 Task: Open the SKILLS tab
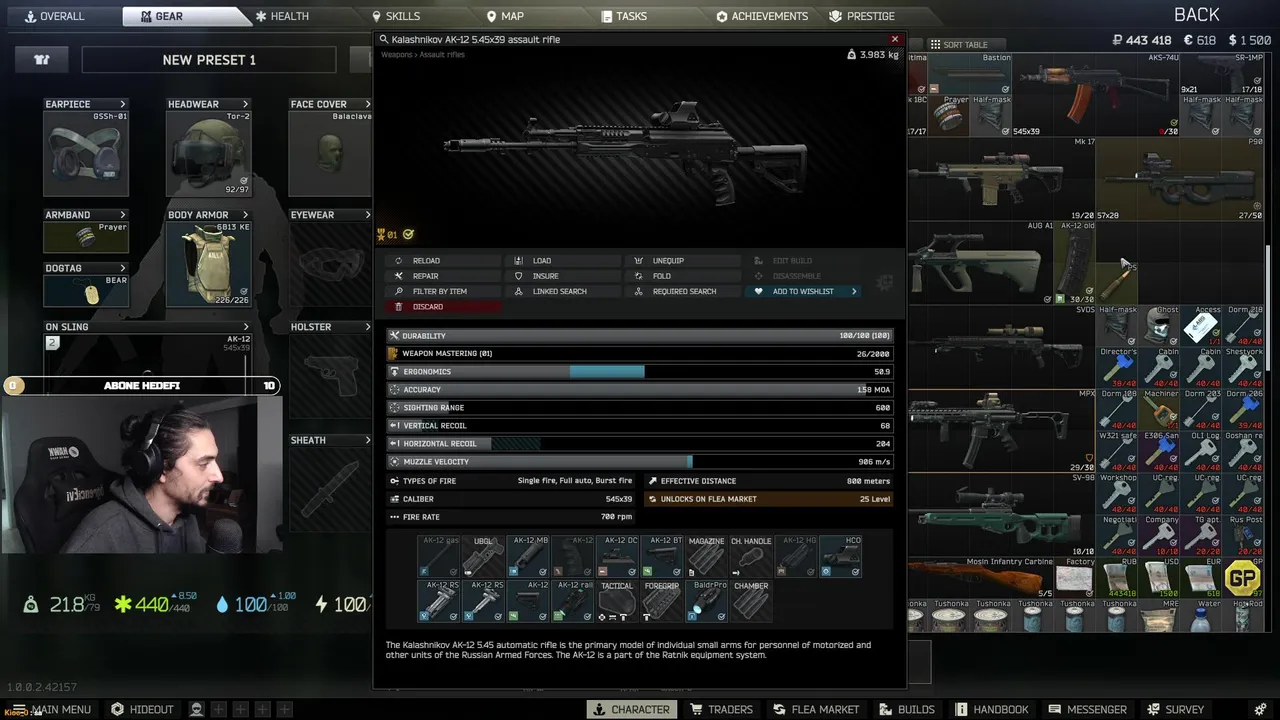pos(396,16)
